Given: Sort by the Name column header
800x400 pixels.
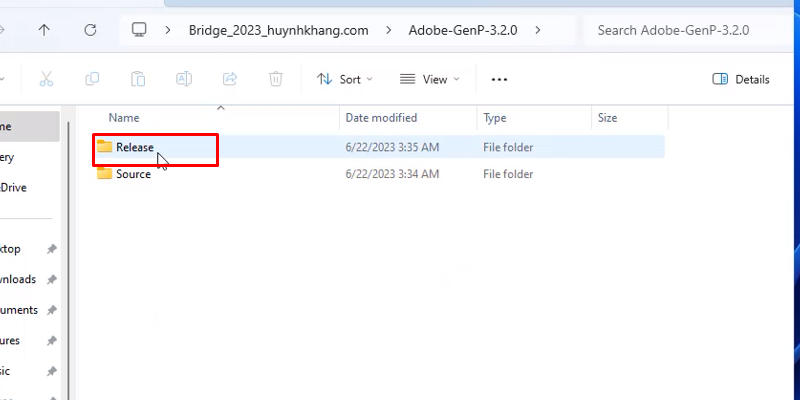Looking at the screenshot, I should (123, 118).
